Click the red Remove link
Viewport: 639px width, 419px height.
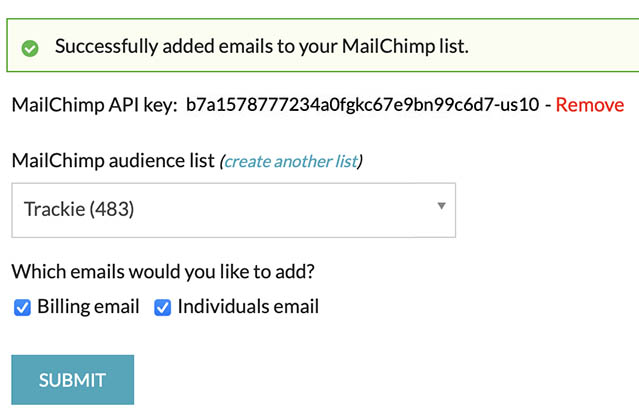click(x=590, y=105)
